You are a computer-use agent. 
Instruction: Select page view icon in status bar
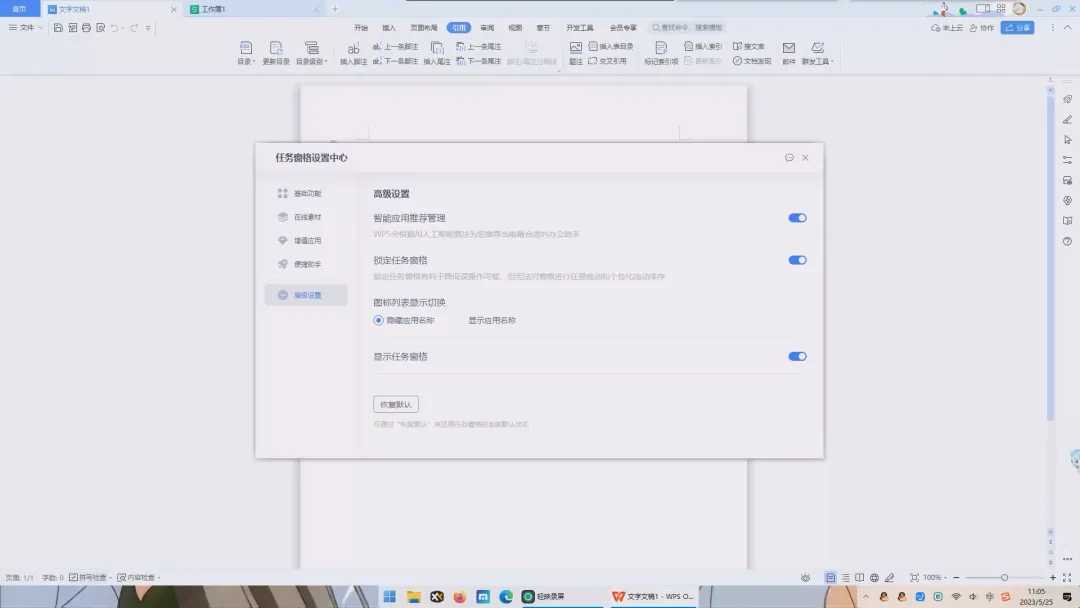point(831,578)
